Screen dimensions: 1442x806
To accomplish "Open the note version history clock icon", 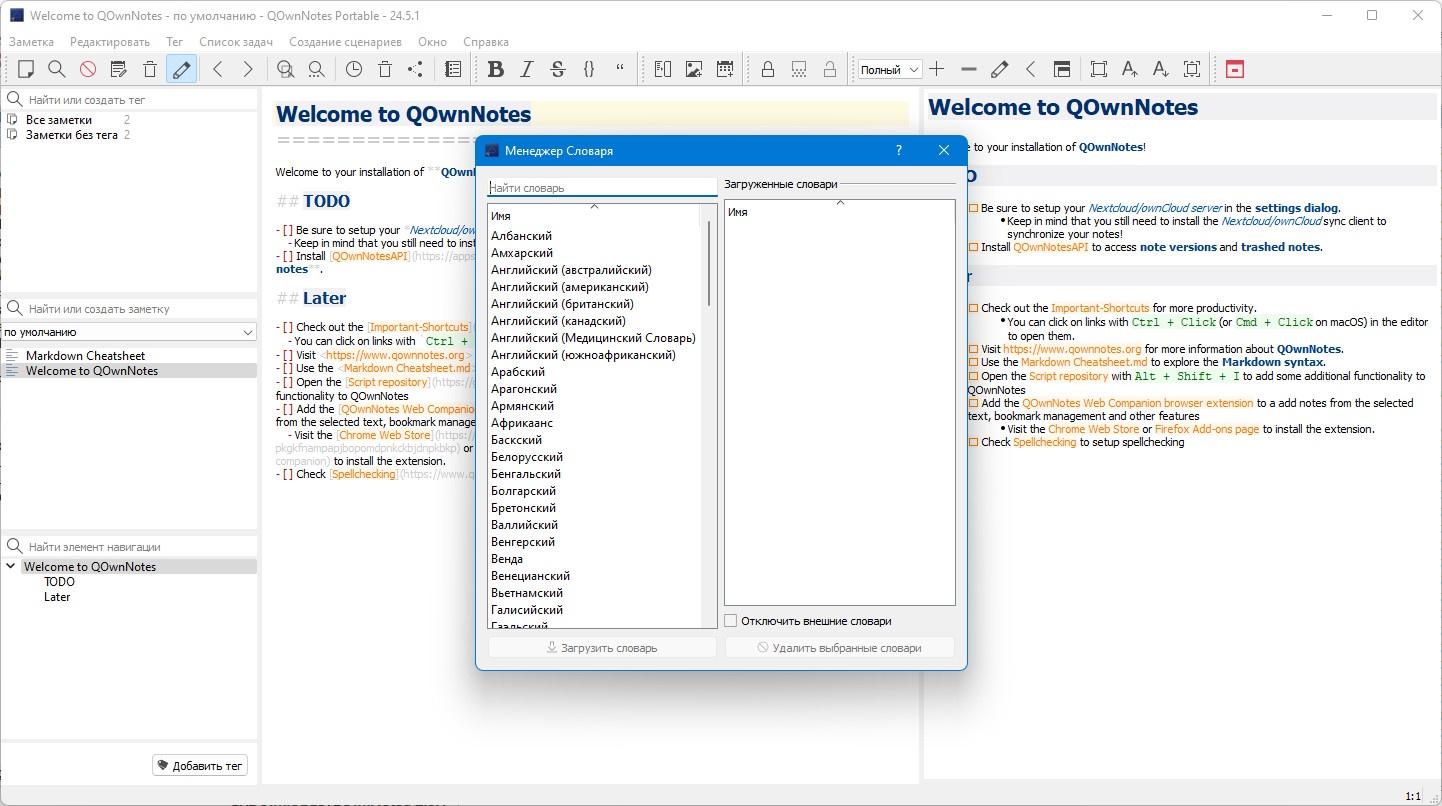I will [x=354, y=69].
